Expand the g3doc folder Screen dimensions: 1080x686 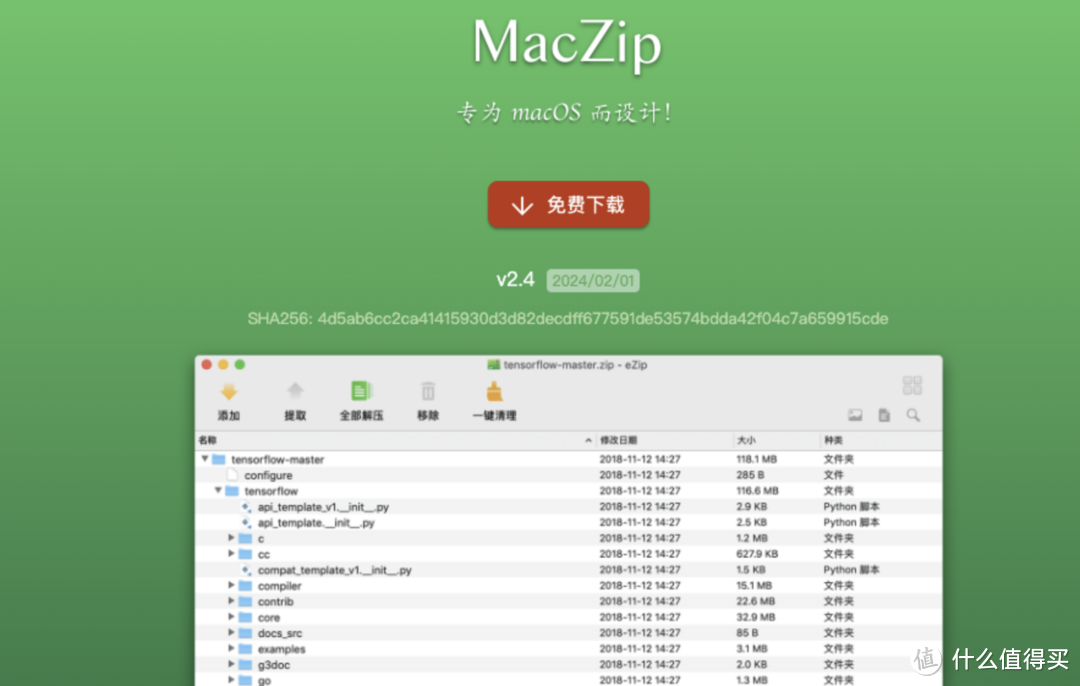[231, 665]
